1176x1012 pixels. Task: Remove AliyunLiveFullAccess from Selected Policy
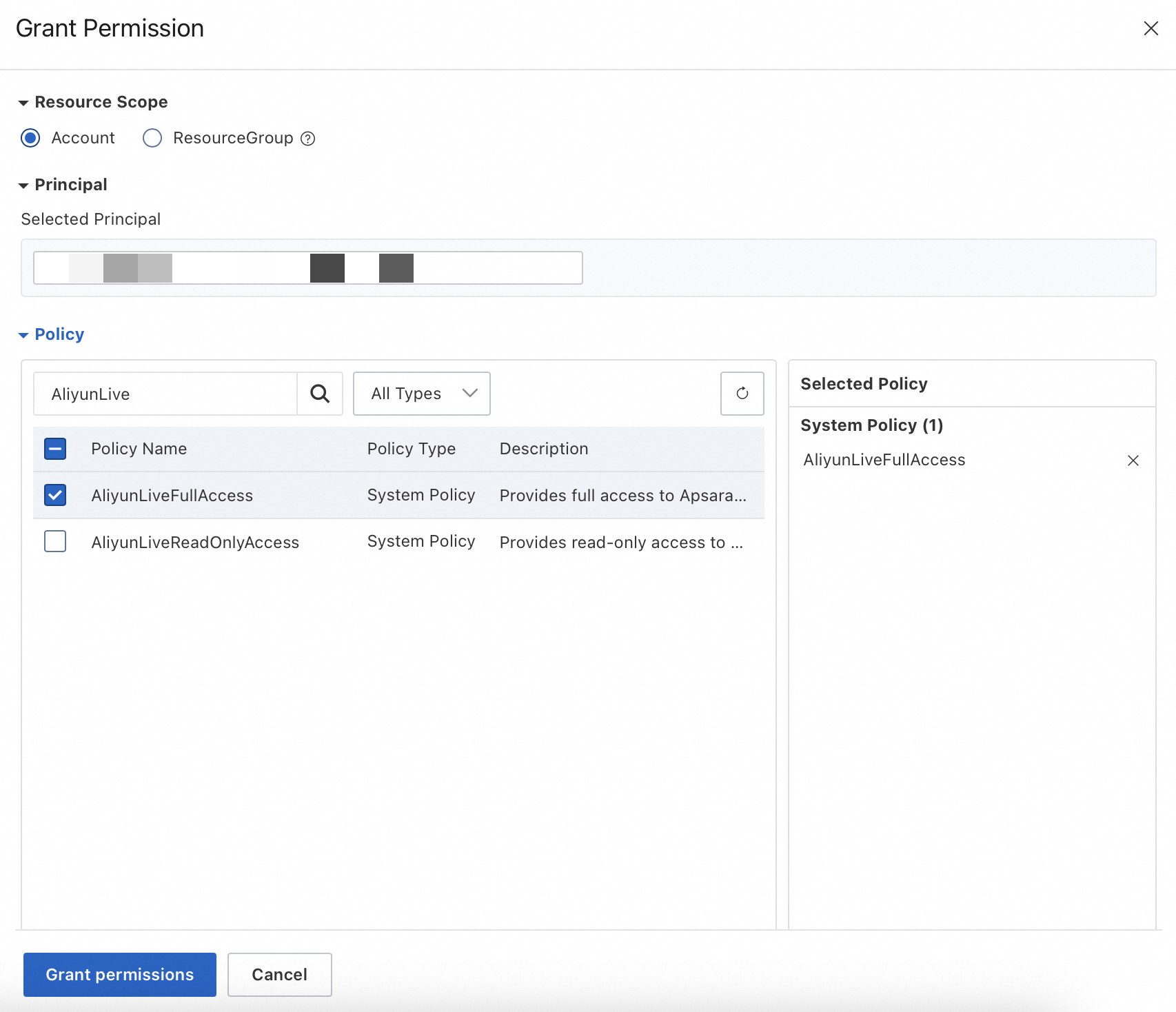pyautogui.click(x=1133, y=461)
